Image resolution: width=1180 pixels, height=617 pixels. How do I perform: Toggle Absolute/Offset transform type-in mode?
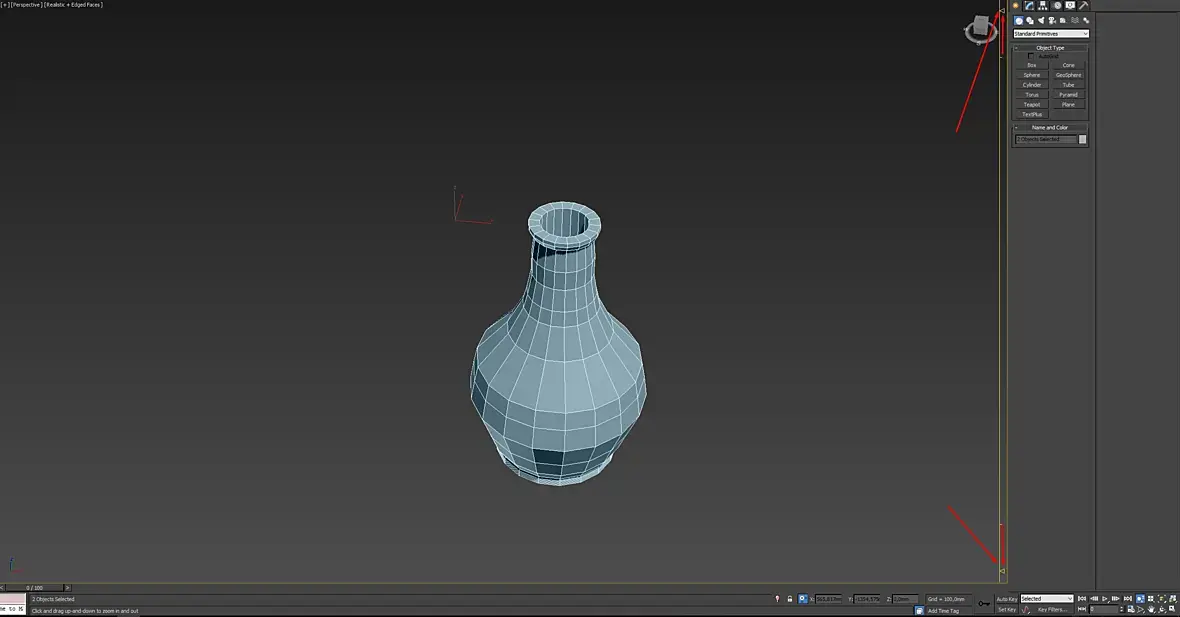point(803,599)
